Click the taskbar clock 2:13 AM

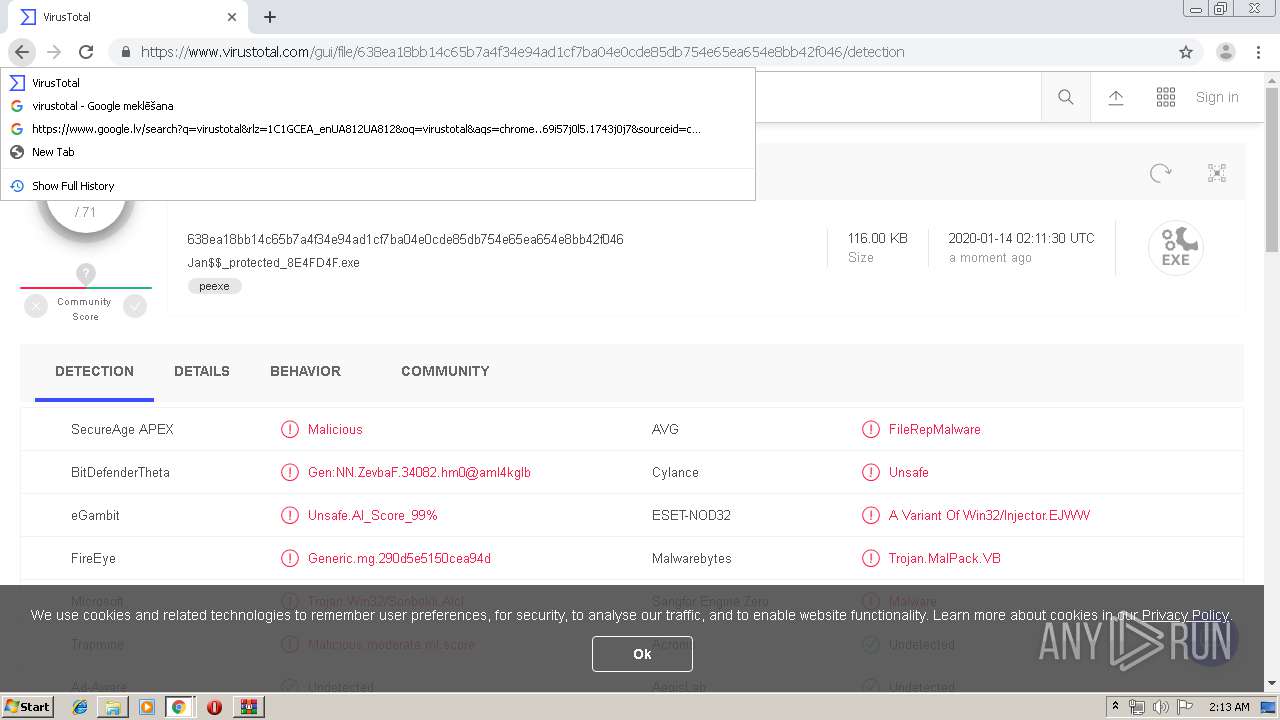[x=1229, y=707]
